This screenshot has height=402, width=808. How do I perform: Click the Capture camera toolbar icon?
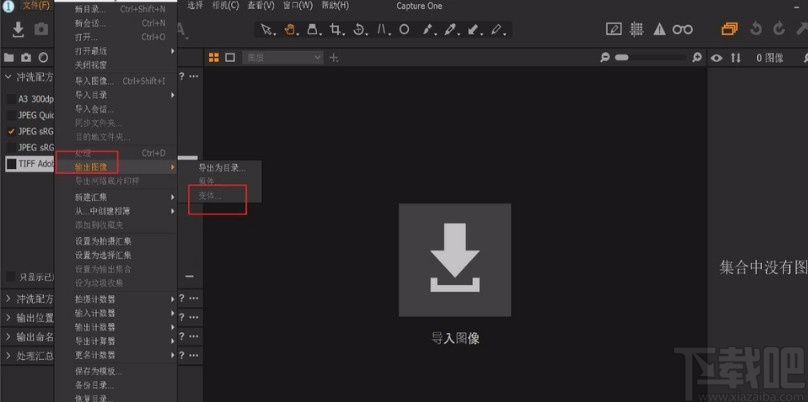(x=41, y=29)
